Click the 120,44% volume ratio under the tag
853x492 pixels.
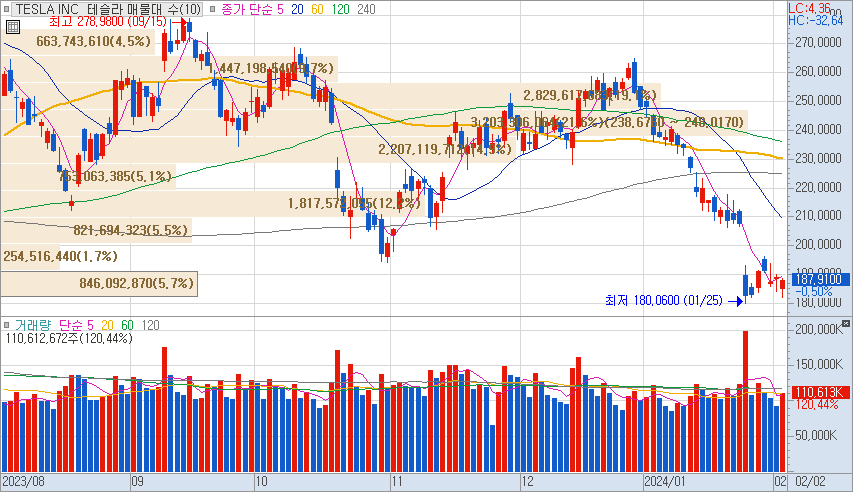tap(816, 405)
